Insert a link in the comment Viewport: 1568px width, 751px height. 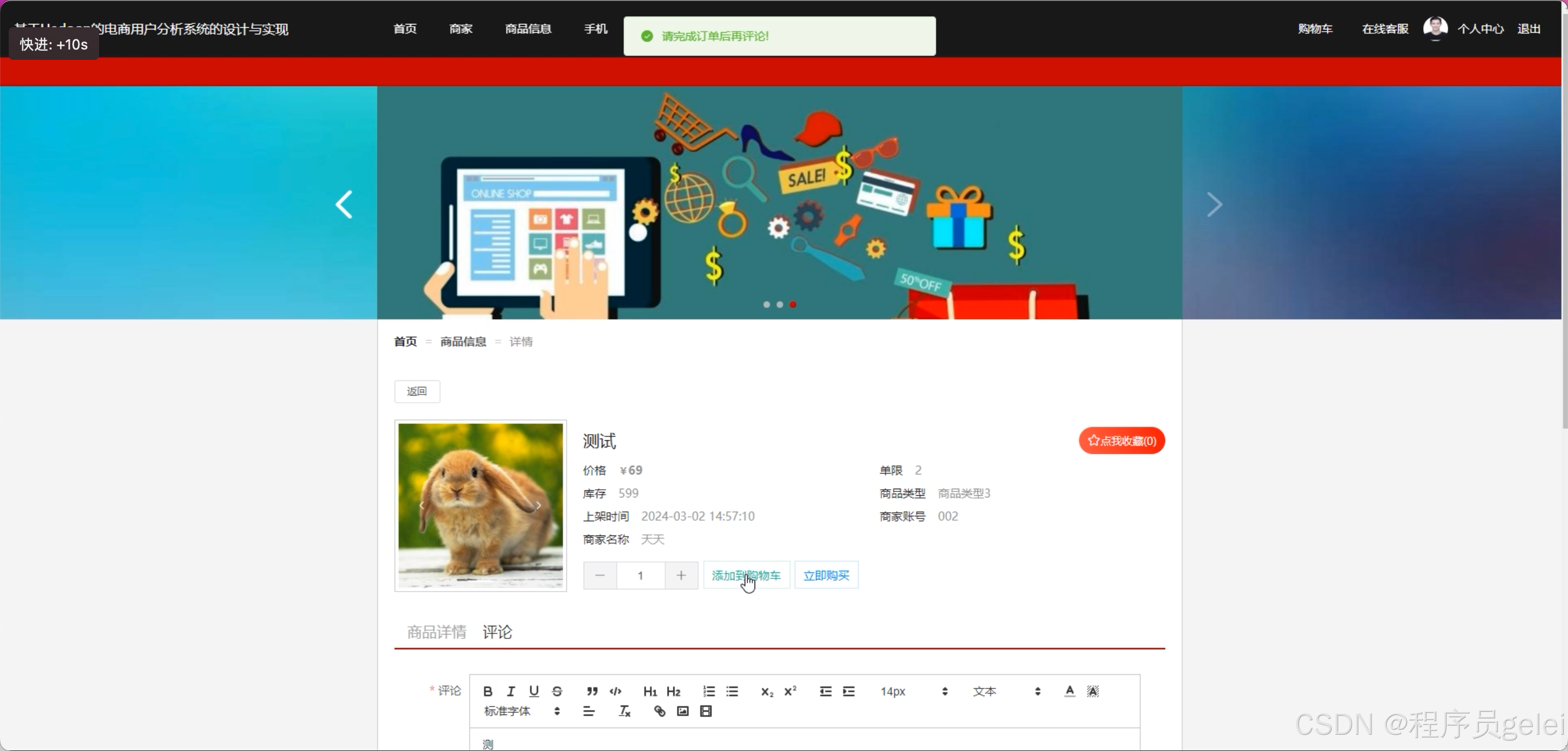coord(659,711)
